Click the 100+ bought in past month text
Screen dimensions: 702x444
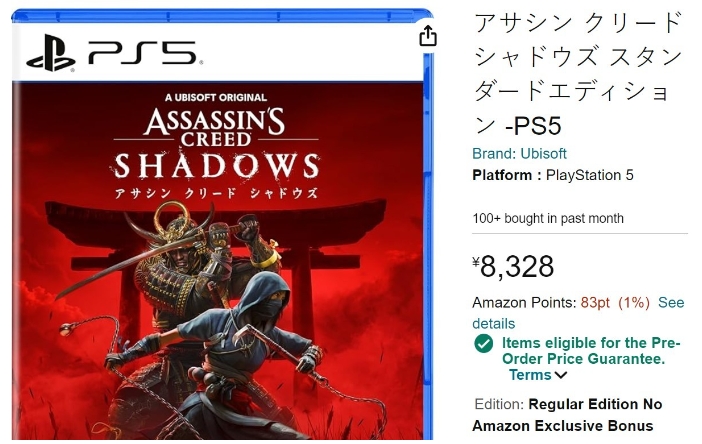coord(548,218)
